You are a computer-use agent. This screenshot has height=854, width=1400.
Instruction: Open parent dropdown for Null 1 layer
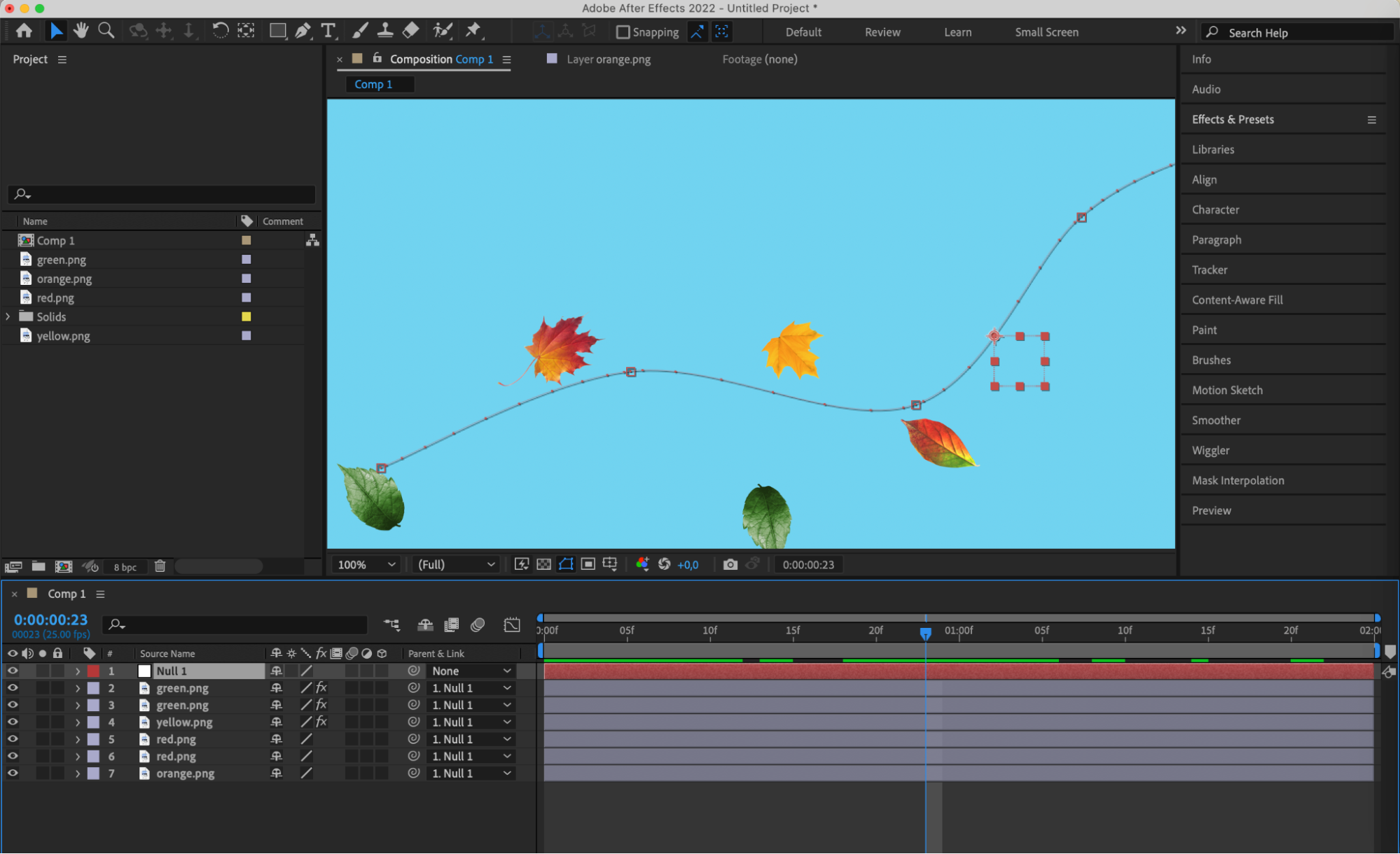471,671
